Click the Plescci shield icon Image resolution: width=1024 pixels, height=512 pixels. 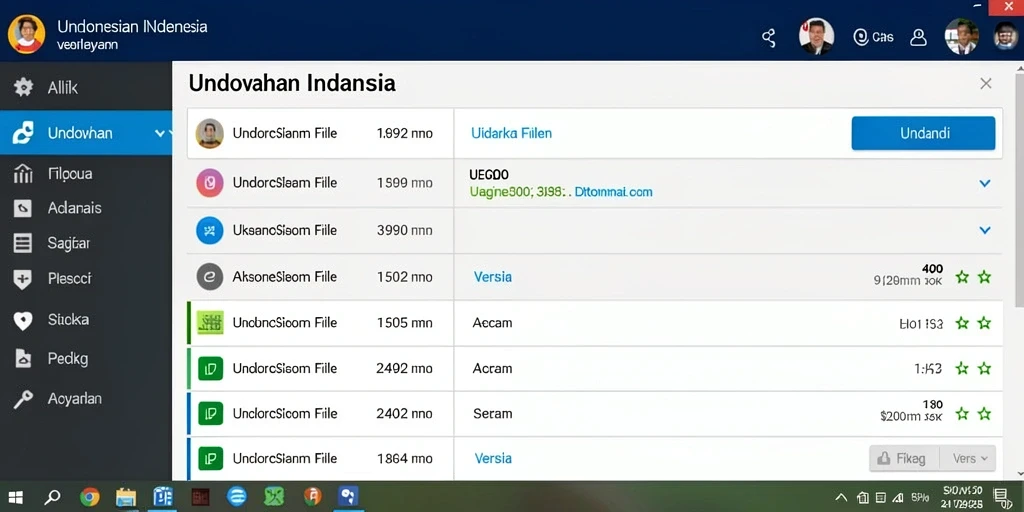(23, 280)
